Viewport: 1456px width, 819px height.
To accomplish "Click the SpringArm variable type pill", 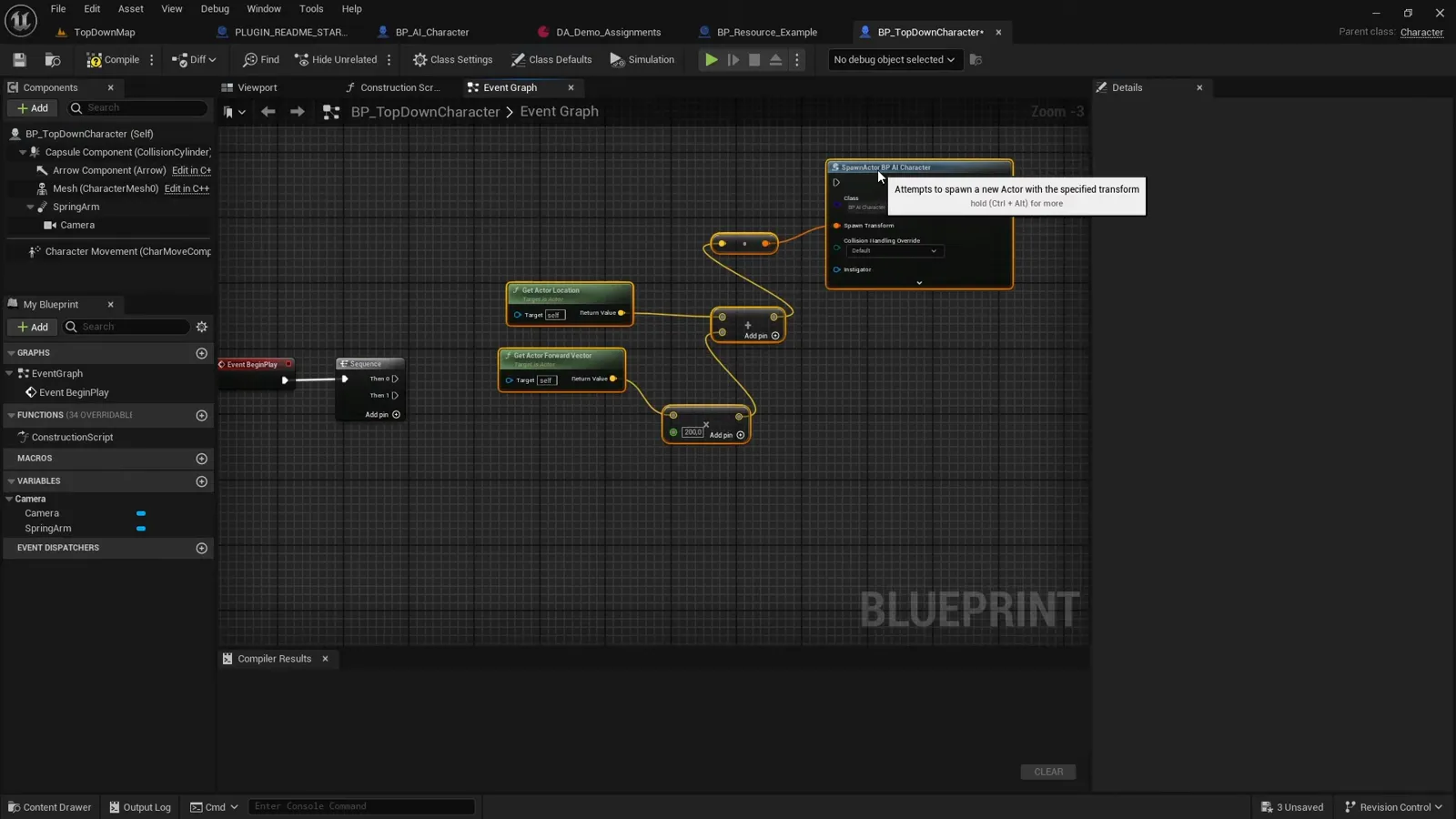I will pyautogui.click(x=141, y=529).
